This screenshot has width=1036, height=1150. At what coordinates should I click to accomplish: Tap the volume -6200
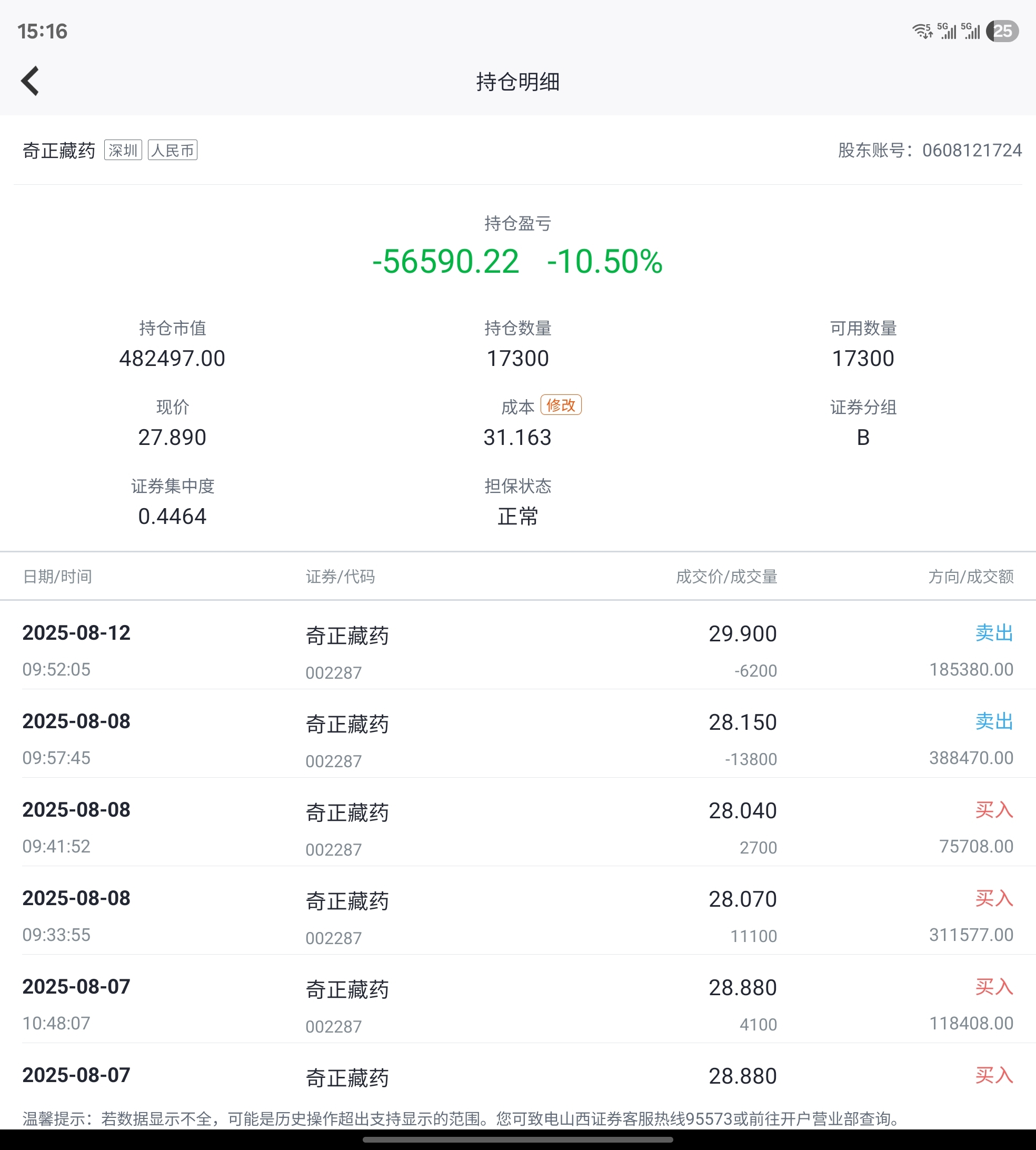pyautogui.click(x=755, y=671)
